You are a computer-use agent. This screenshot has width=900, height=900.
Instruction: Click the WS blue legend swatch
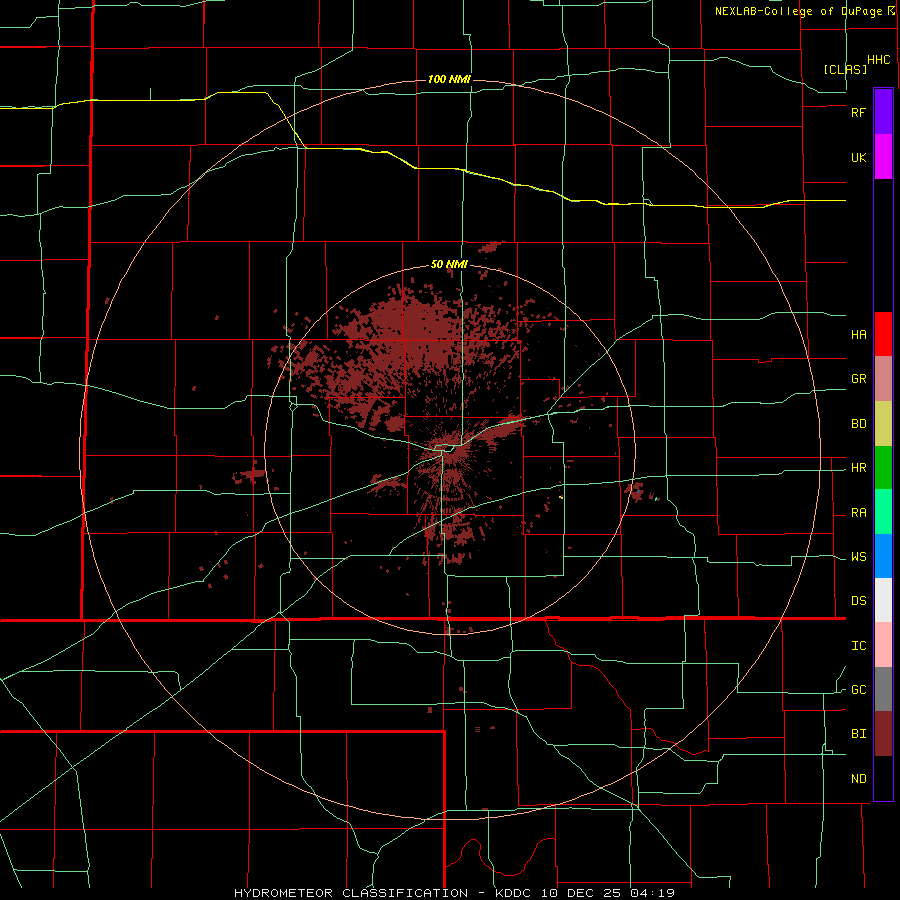point(883,556)
